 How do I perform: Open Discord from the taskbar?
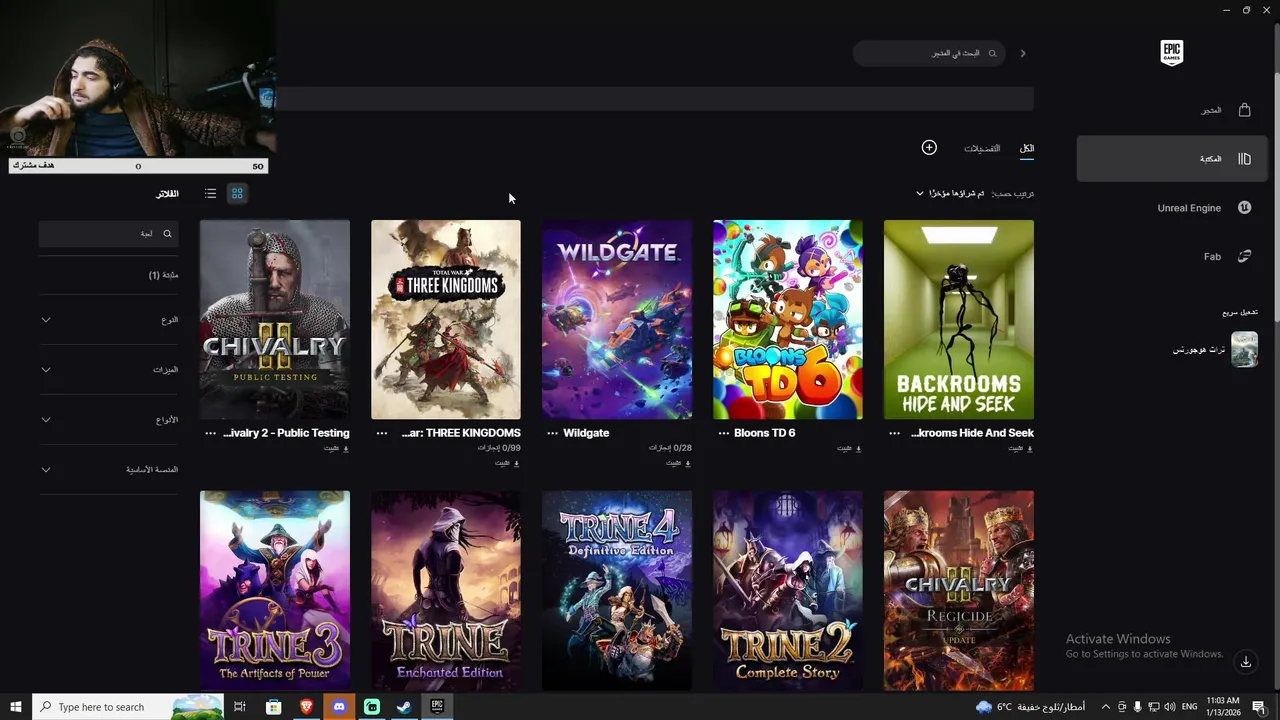click(339, 707)
